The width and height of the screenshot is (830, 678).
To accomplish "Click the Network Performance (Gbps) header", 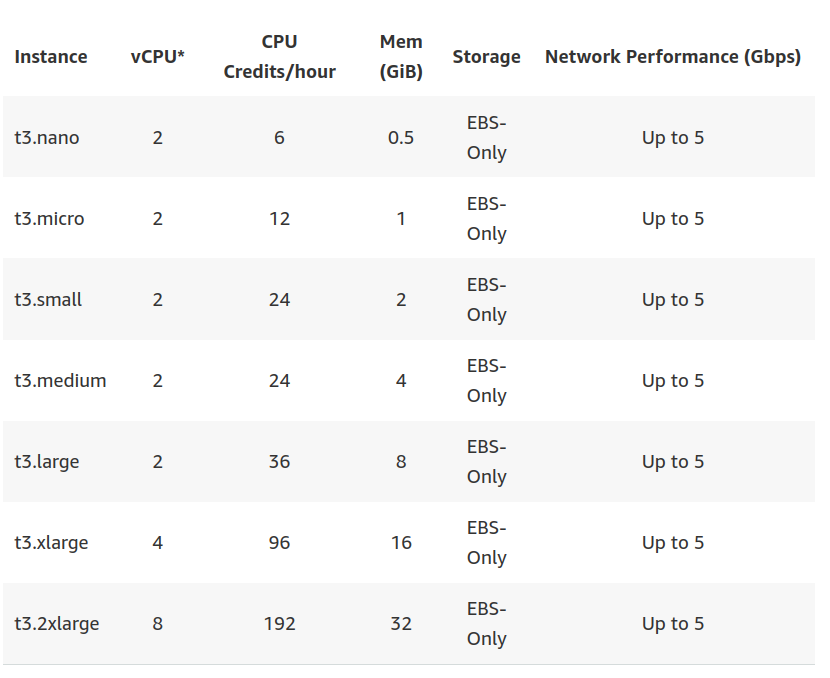I will click(x=672, y=57).
